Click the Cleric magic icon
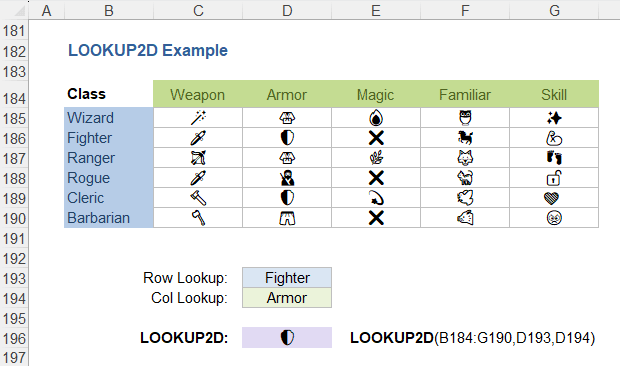 tap(376, 198)
